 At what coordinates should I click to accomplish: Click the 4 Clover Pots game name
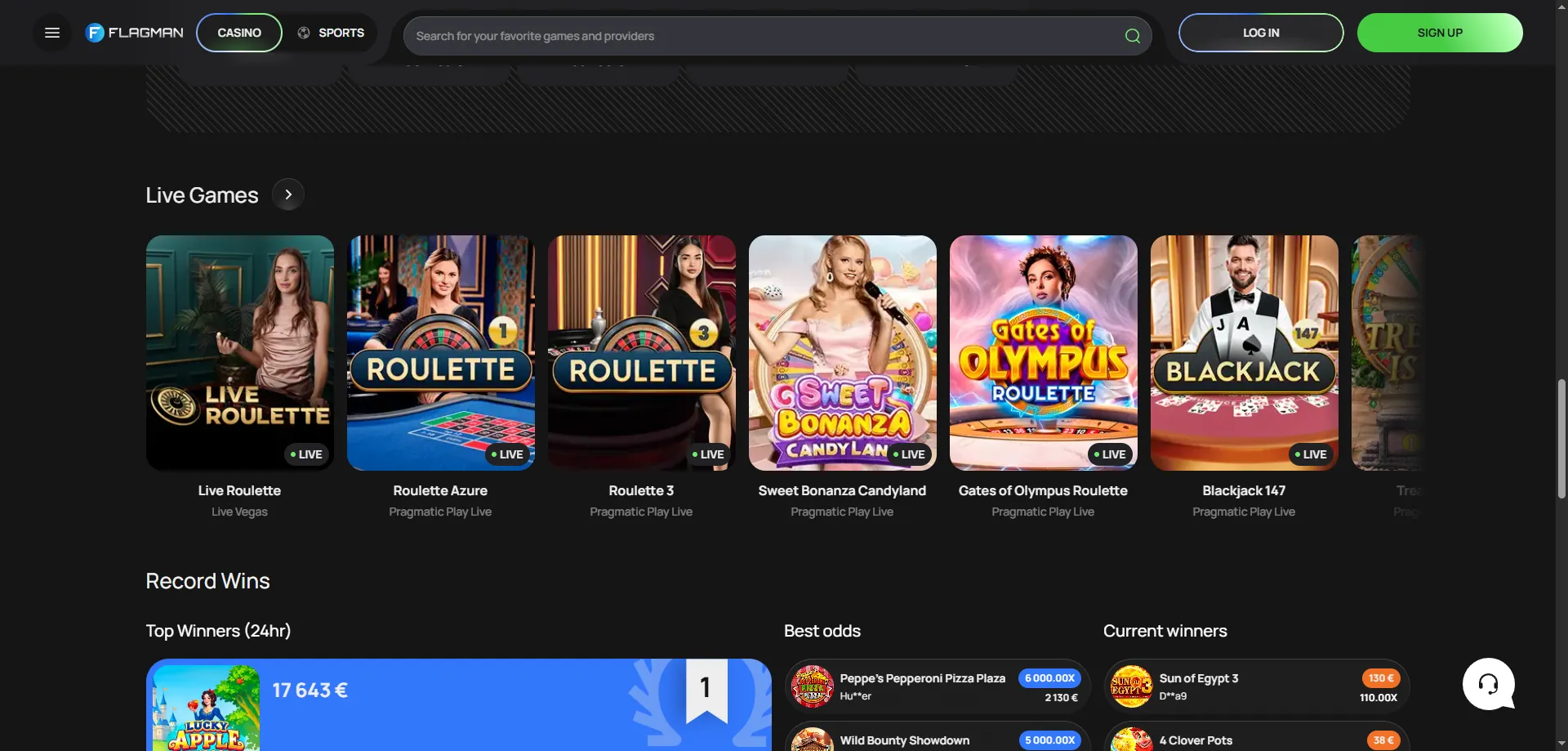pos(1196,740)
